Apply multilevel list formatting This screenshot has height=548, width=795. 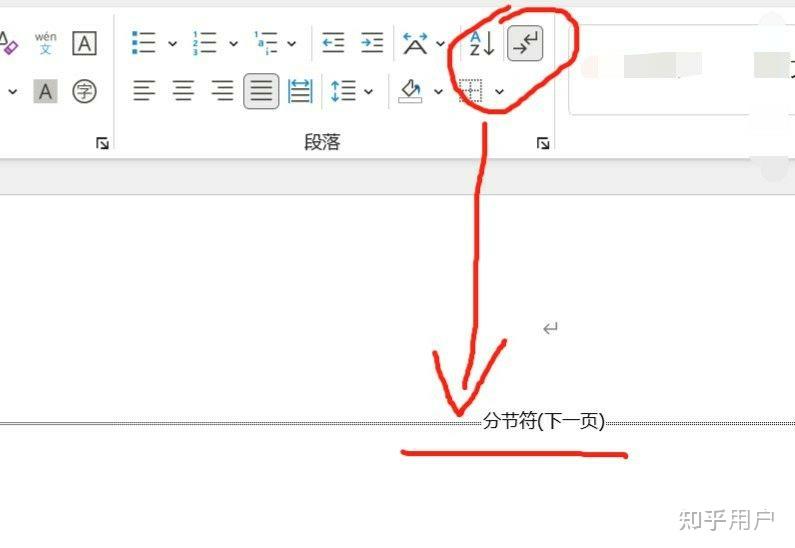click(266, 43)
